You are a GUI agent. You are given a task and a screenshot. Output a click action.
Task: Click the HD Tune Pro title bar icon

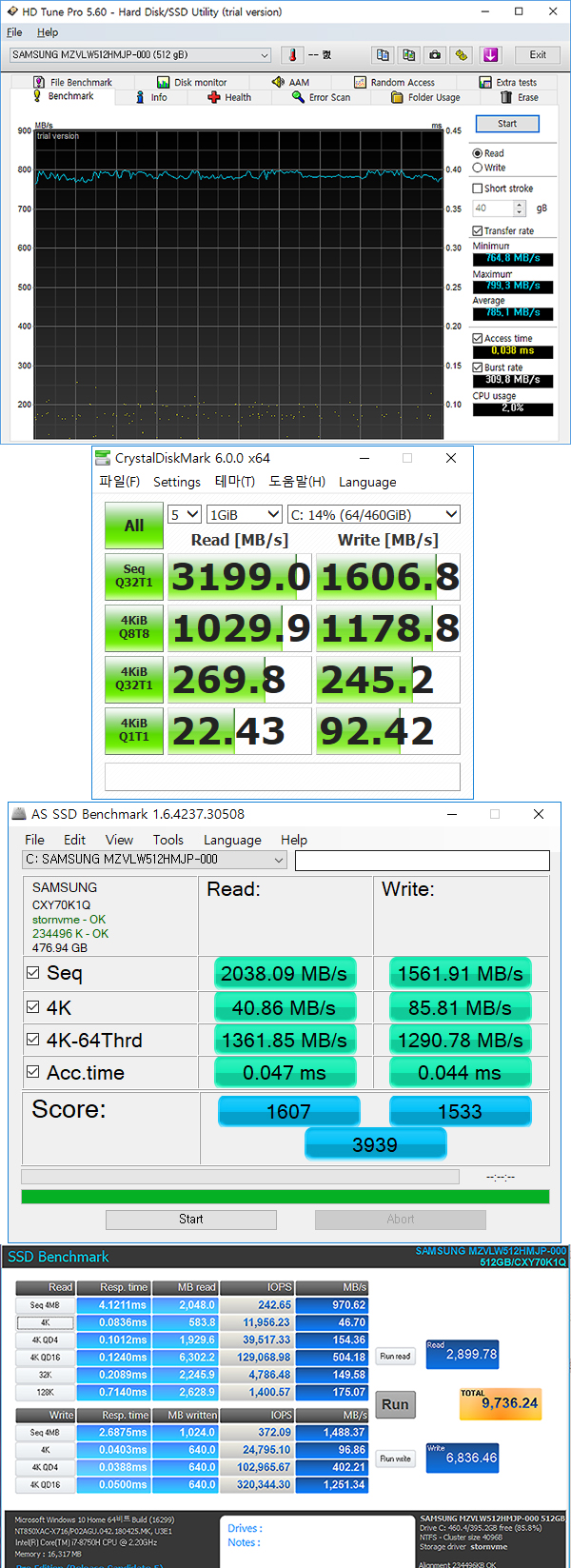coord(10,11)
